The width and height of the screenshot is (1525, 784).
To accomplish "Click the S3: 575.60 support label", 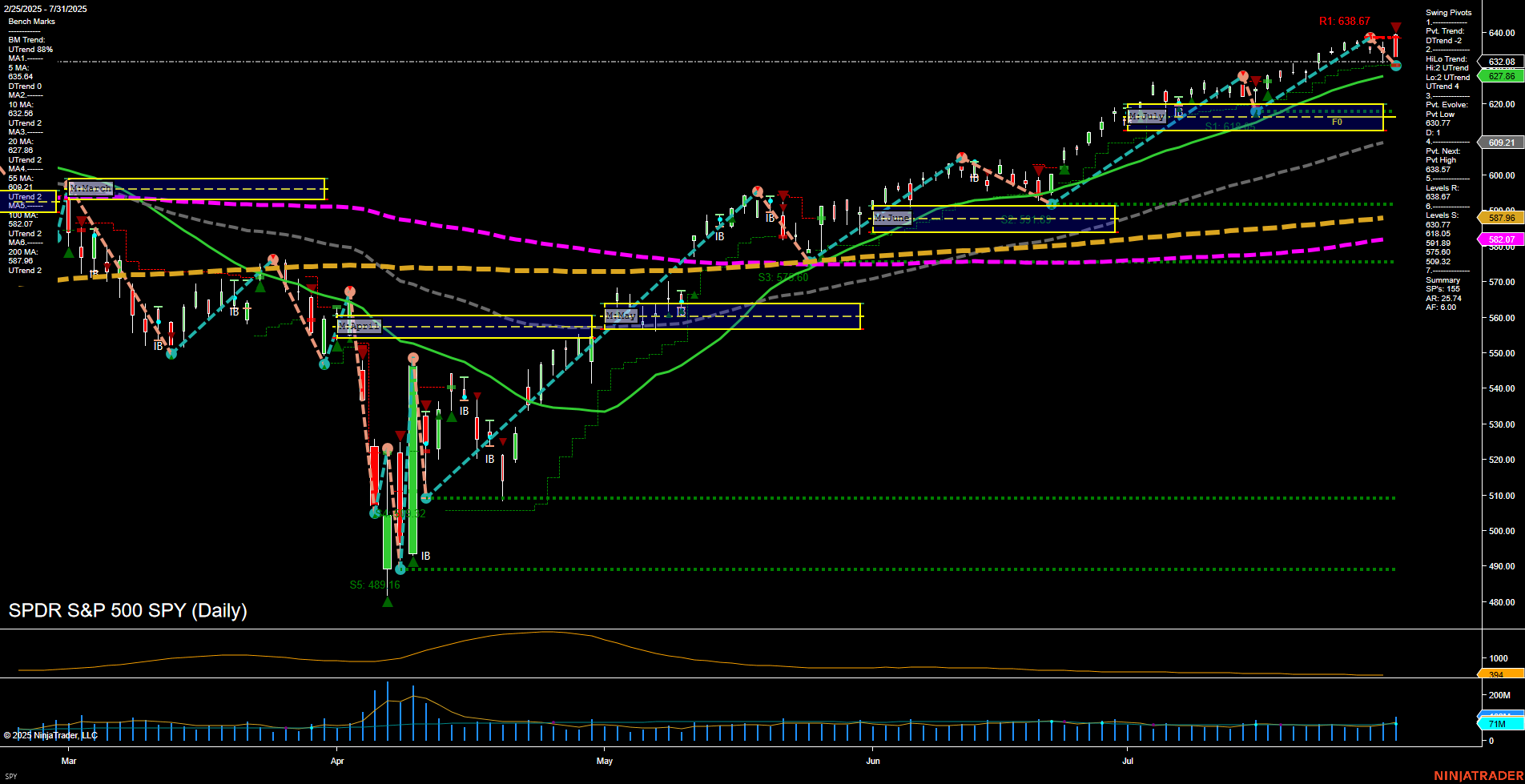I will tap(783, 277).
